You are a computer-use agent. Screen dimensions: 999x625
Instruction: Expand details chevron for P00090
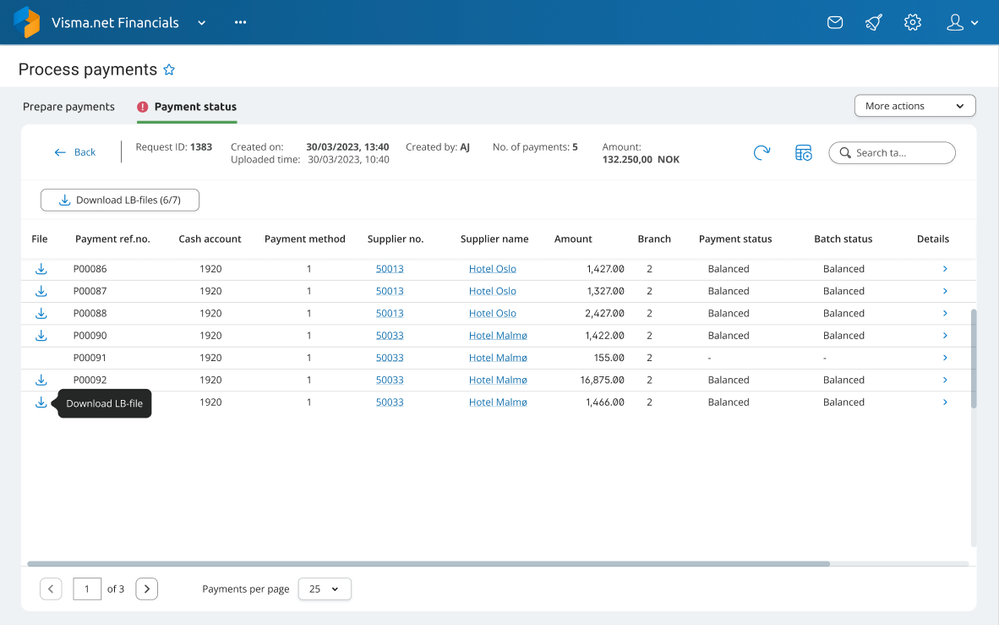point(945,336)
